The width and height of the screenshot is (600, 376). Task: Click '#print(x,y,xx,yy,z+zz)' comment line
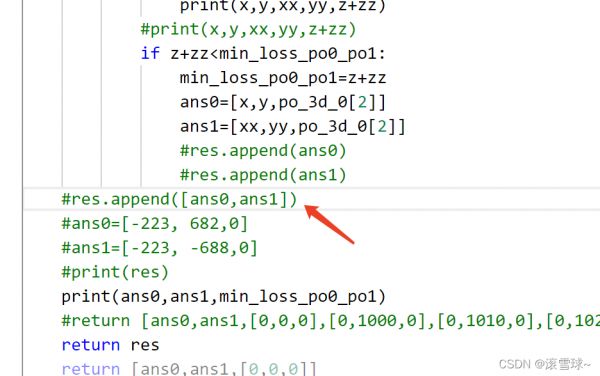[249, 30]
